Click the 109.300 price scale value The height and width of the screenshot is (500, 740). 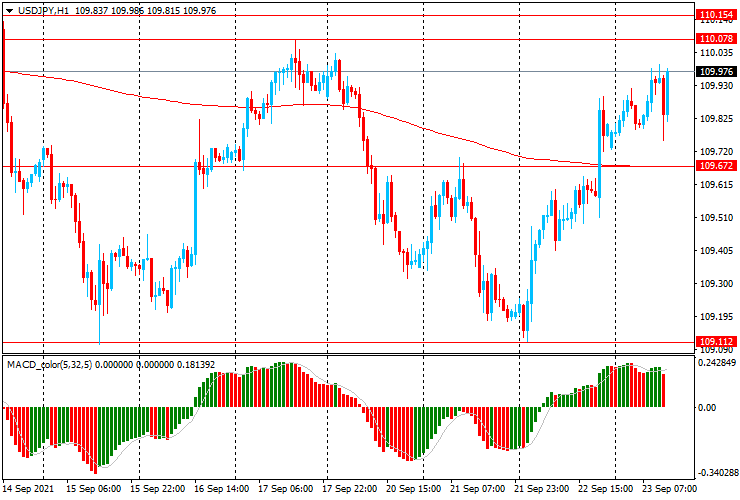(716, 284)
